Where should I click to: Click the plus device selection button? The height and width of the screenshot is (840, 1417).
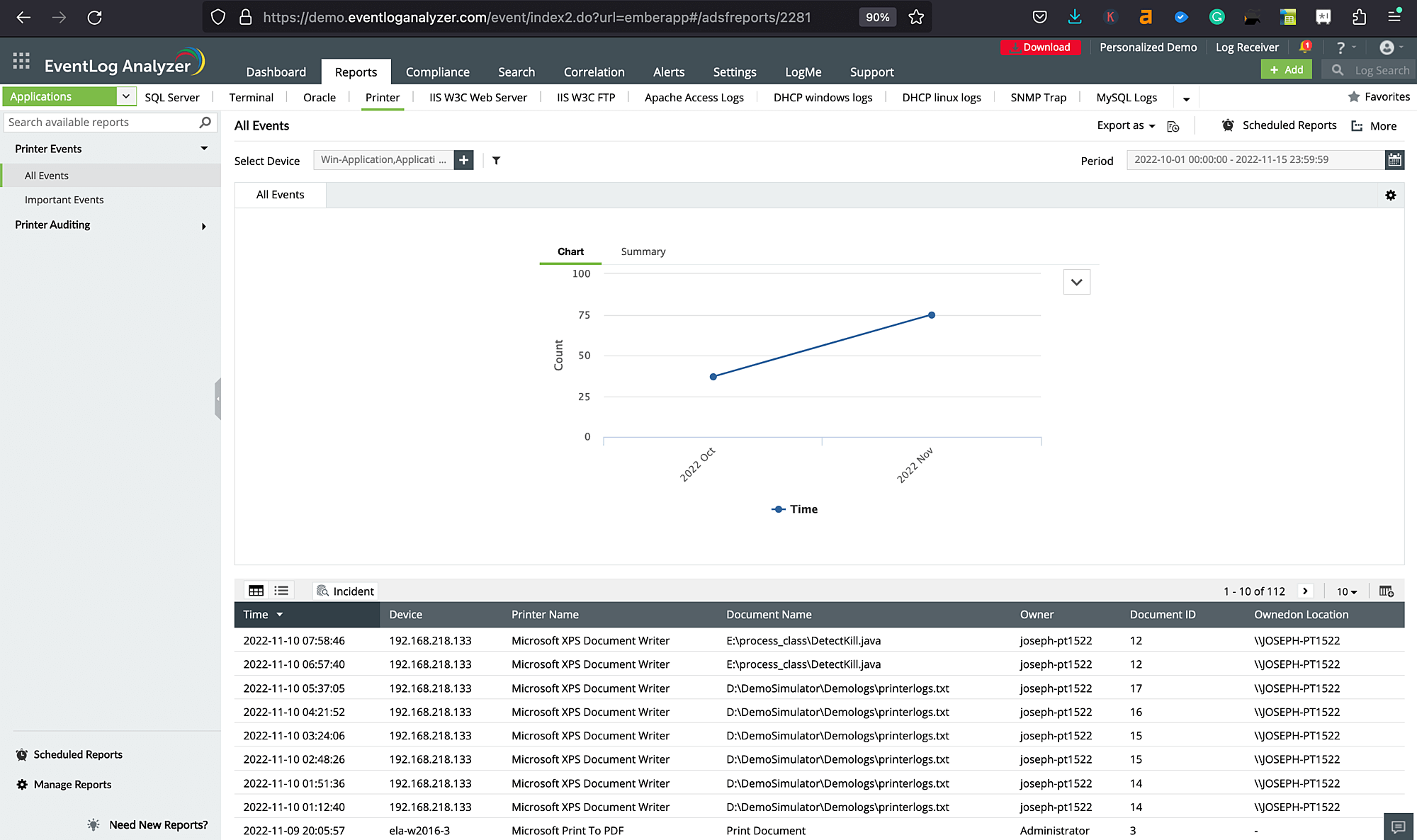point(463,160)
